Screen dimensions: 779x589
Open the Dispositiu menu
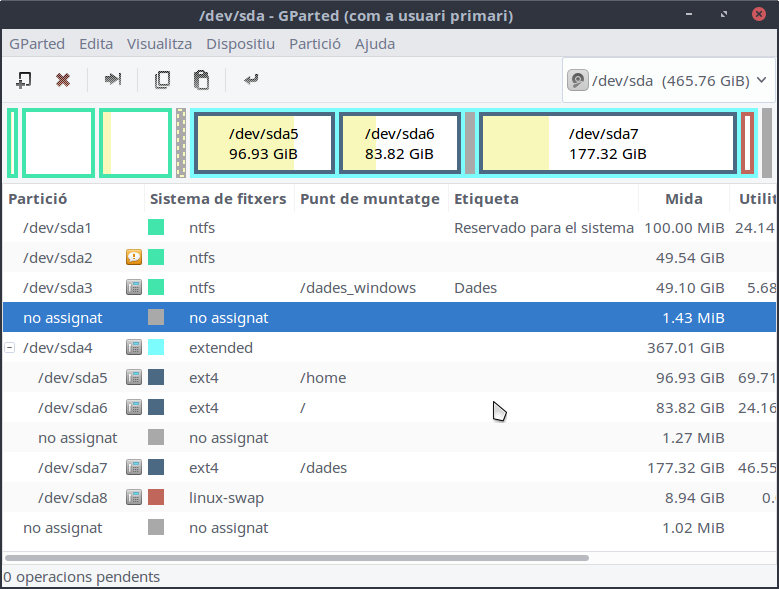[x=240, y=44]
